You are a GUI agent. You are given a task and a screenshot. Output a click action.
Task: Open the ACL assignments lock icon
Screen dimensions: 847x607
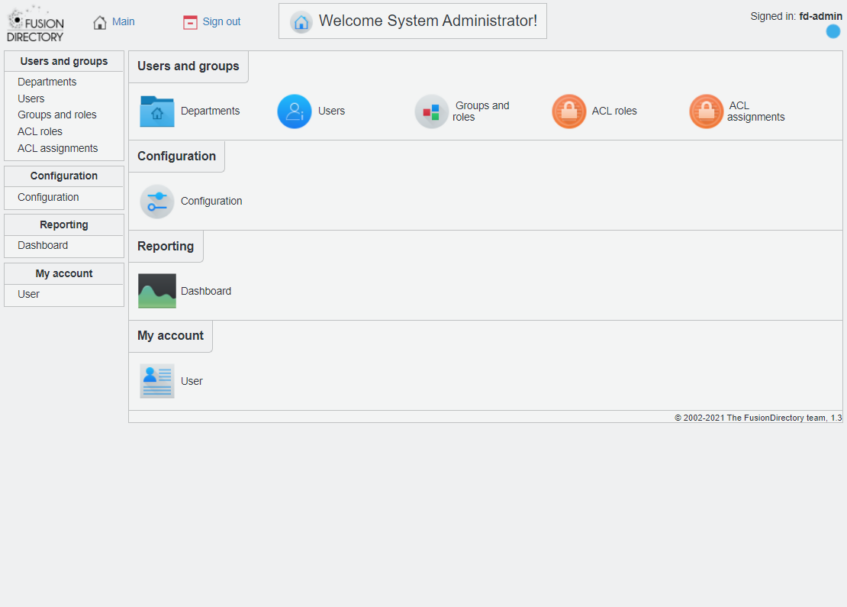pos(706,111)
